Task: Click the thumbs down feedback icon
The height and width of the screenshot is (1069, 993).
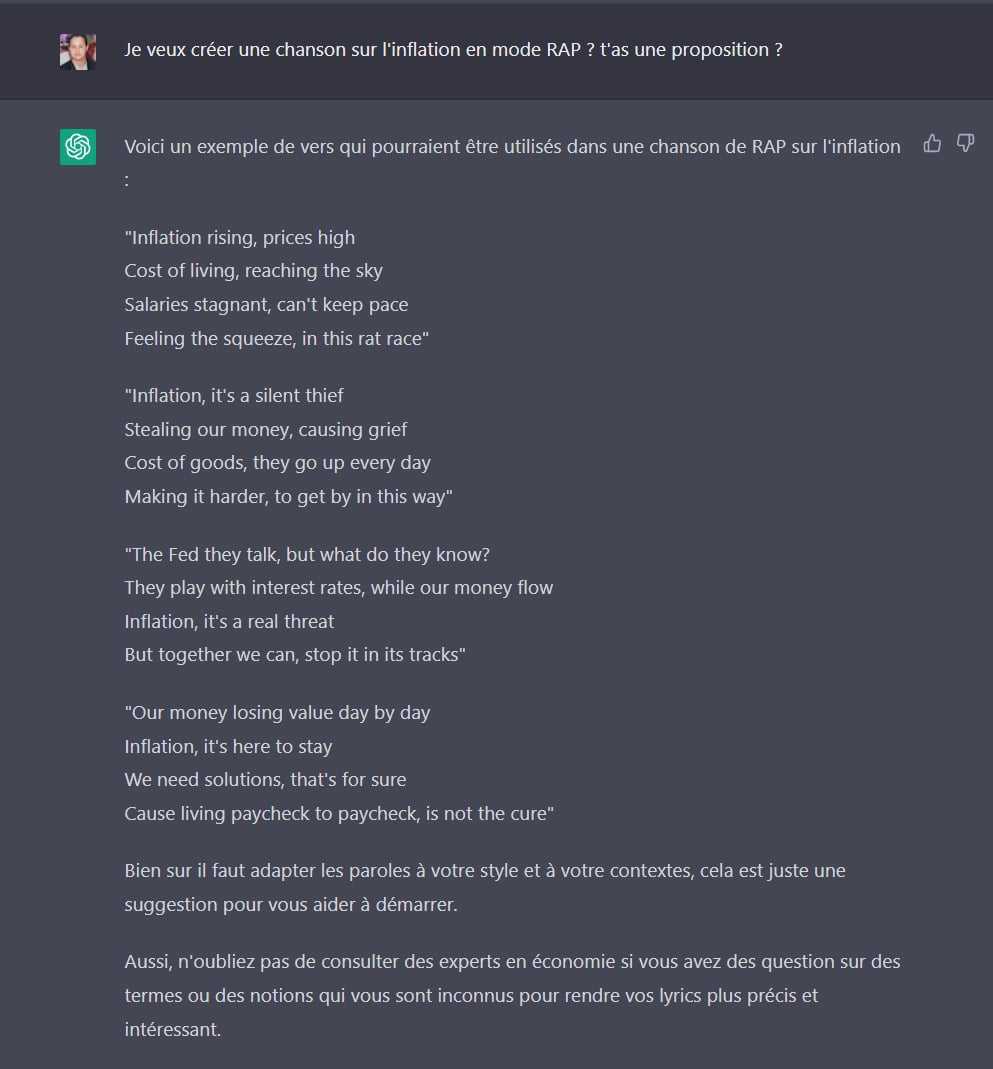Action: pos(965,143)
